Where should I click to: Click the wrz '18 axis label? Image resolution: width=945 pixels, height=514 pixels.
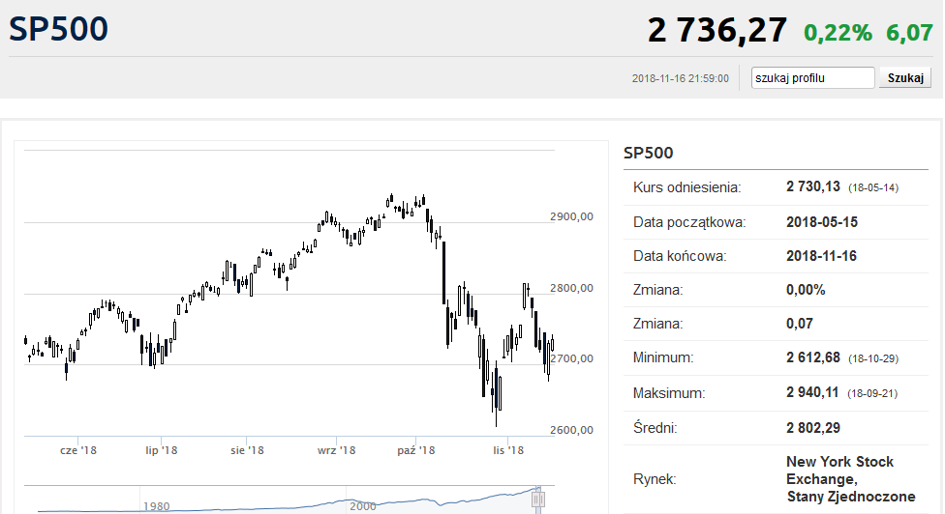click(x=337, y=451)
